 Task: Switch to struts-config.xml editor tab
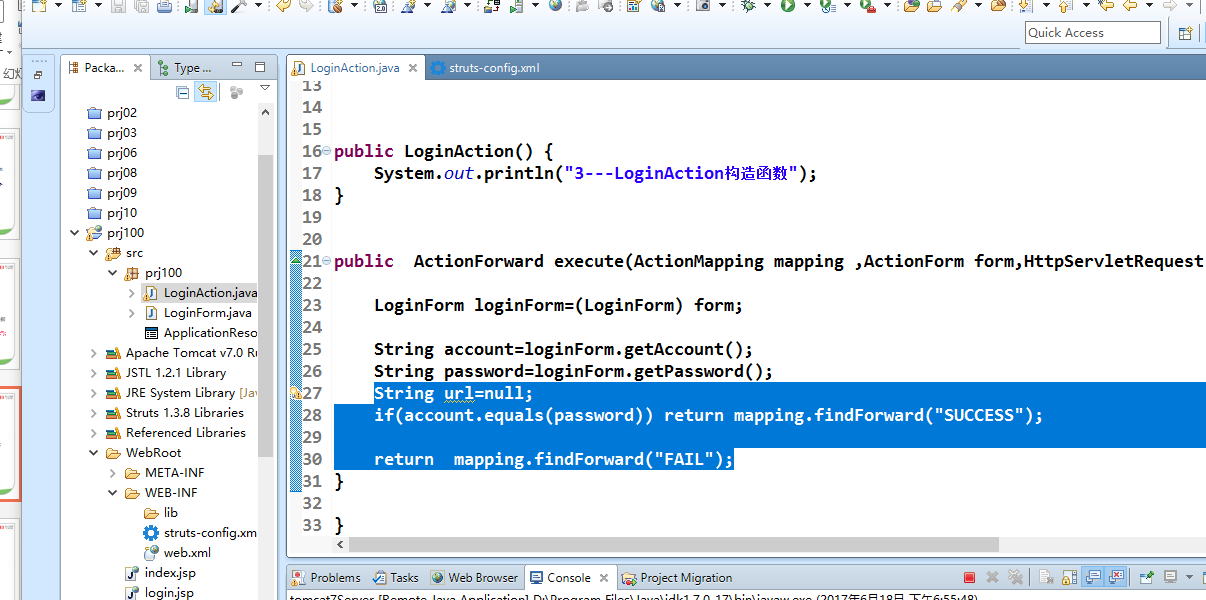tap(486, 68)
